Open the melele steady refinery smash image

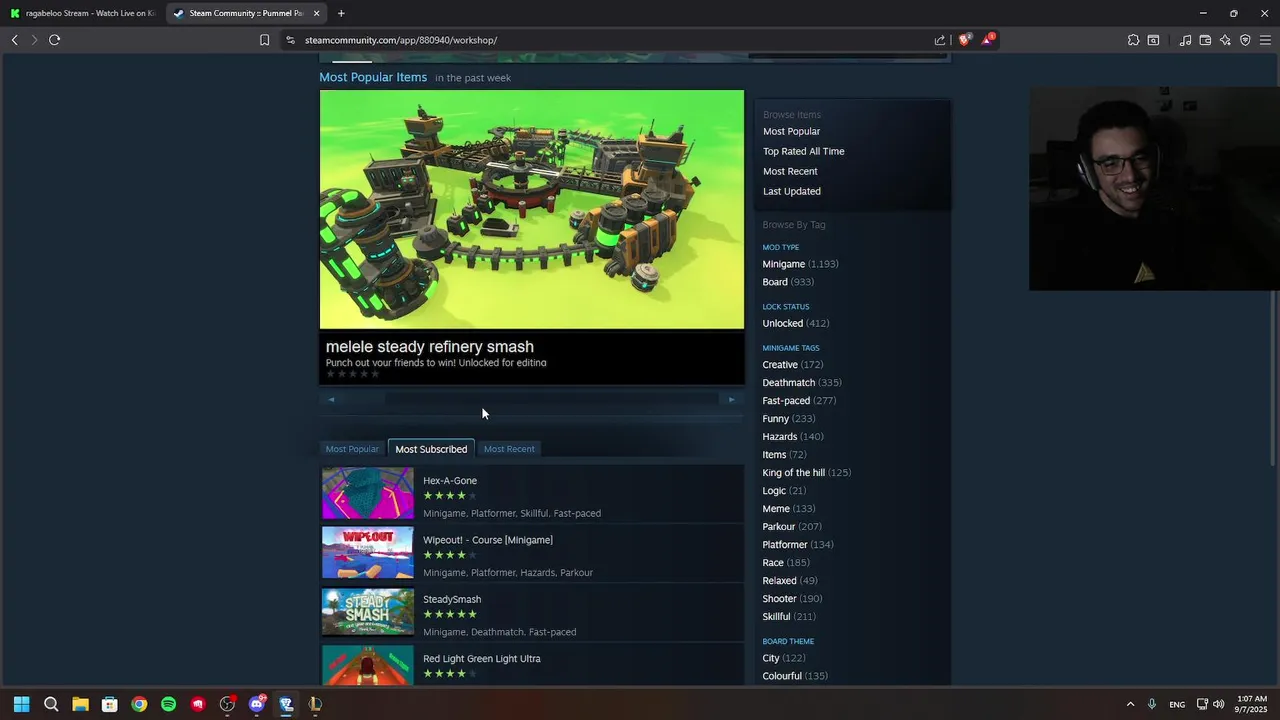pyautogui.click(x=532, y=209)
